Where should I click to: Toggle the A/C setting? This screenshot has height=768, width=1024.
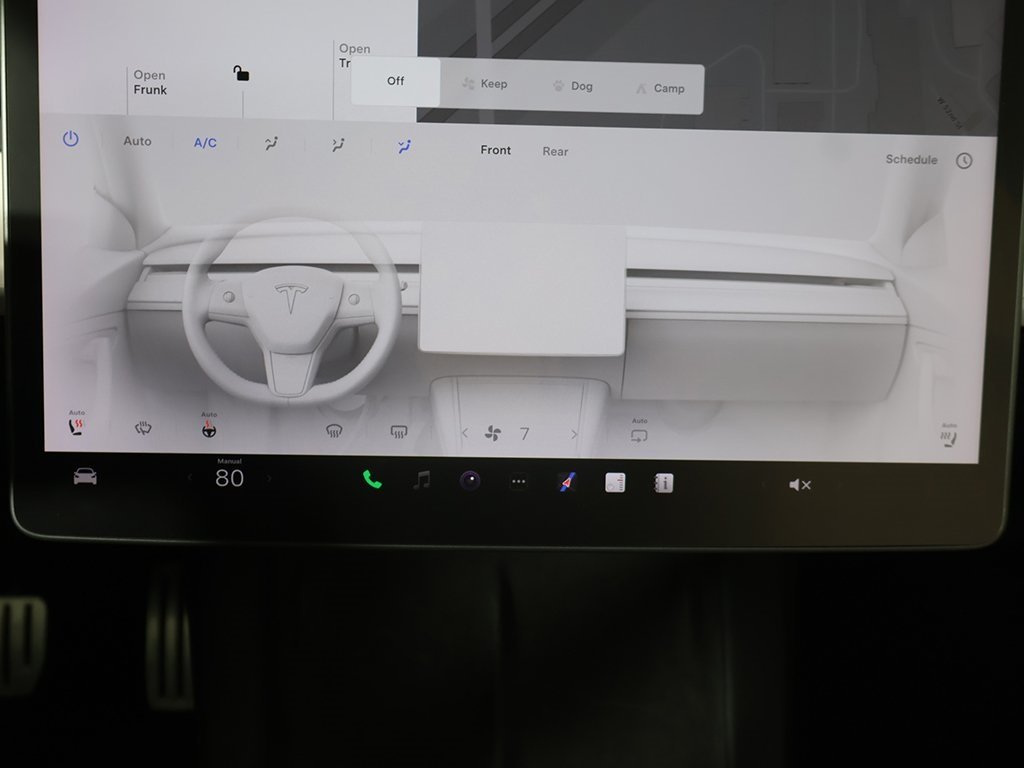tap(205, 143)
